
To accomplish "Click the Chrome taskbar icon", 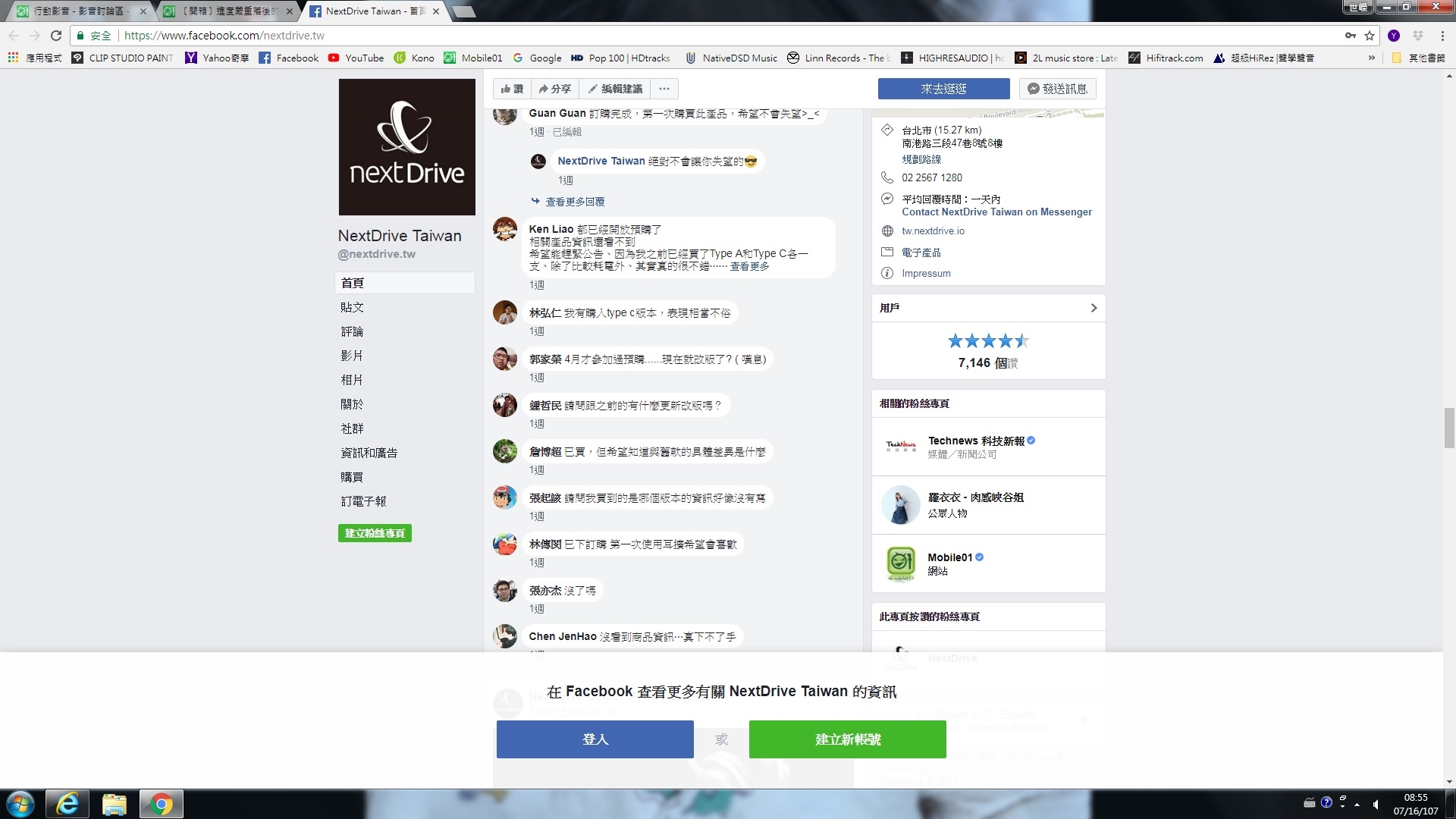I will pos(161,804).
